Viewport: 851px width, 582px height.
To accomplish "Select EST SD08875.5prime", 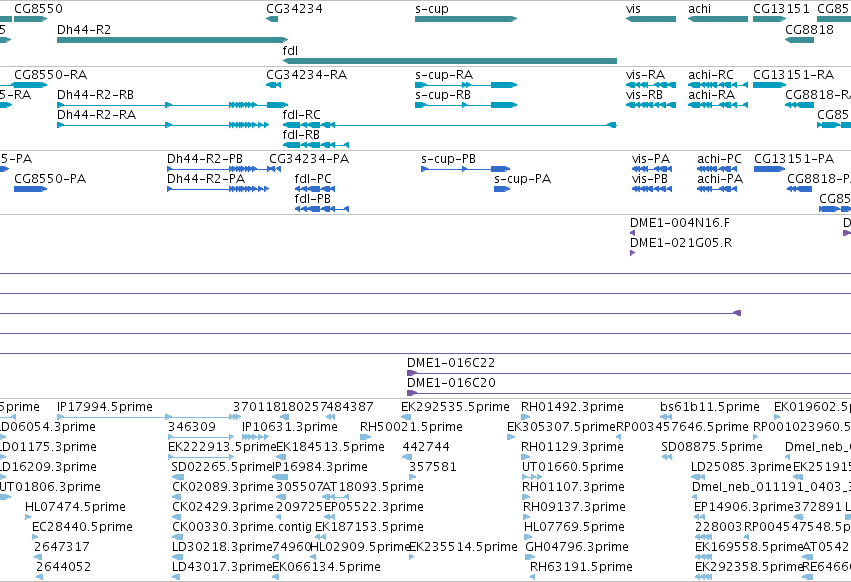I will click(712, 447).
